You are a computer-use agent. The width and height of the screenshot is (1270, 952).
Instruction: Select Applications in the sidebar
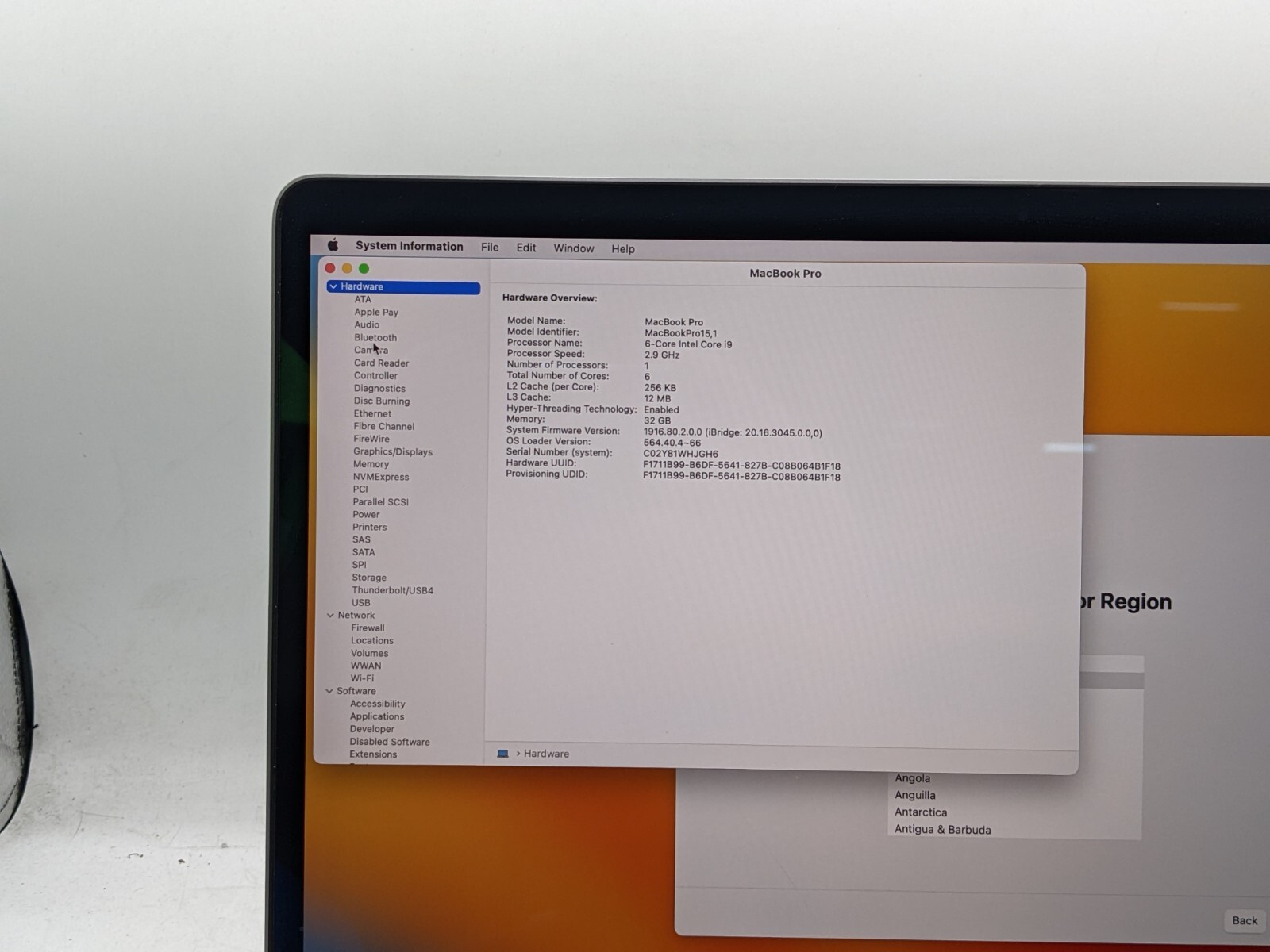(377, 716)
